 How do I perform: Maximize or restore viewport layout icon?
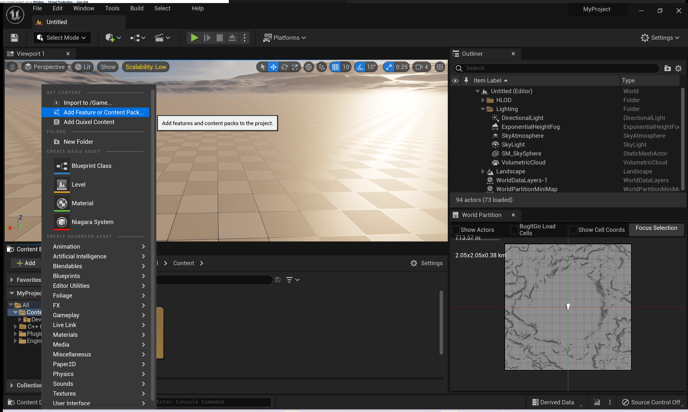(440, 67)
